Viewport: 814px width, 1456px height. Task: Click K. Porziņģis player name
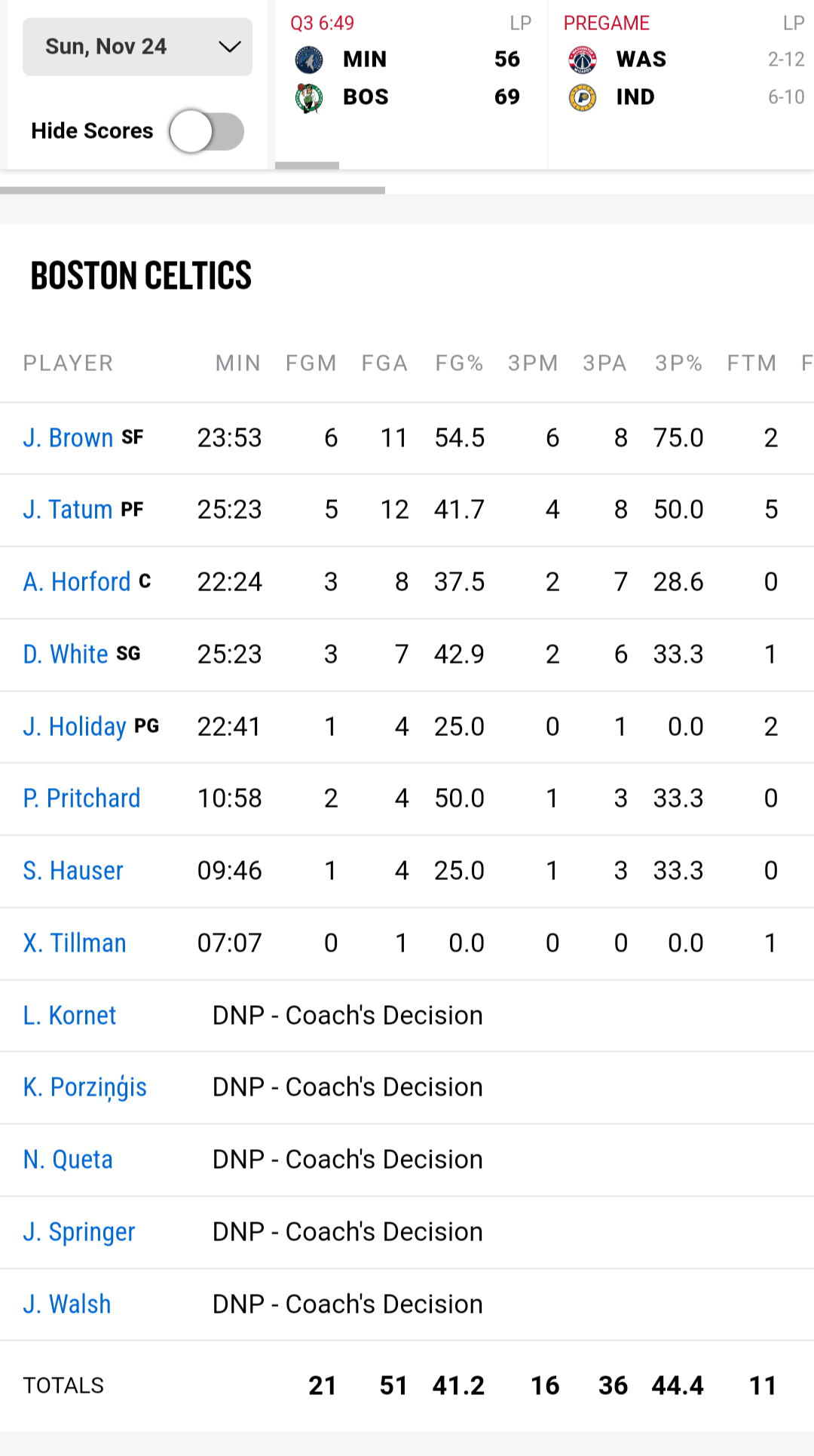click(84, 1087)
